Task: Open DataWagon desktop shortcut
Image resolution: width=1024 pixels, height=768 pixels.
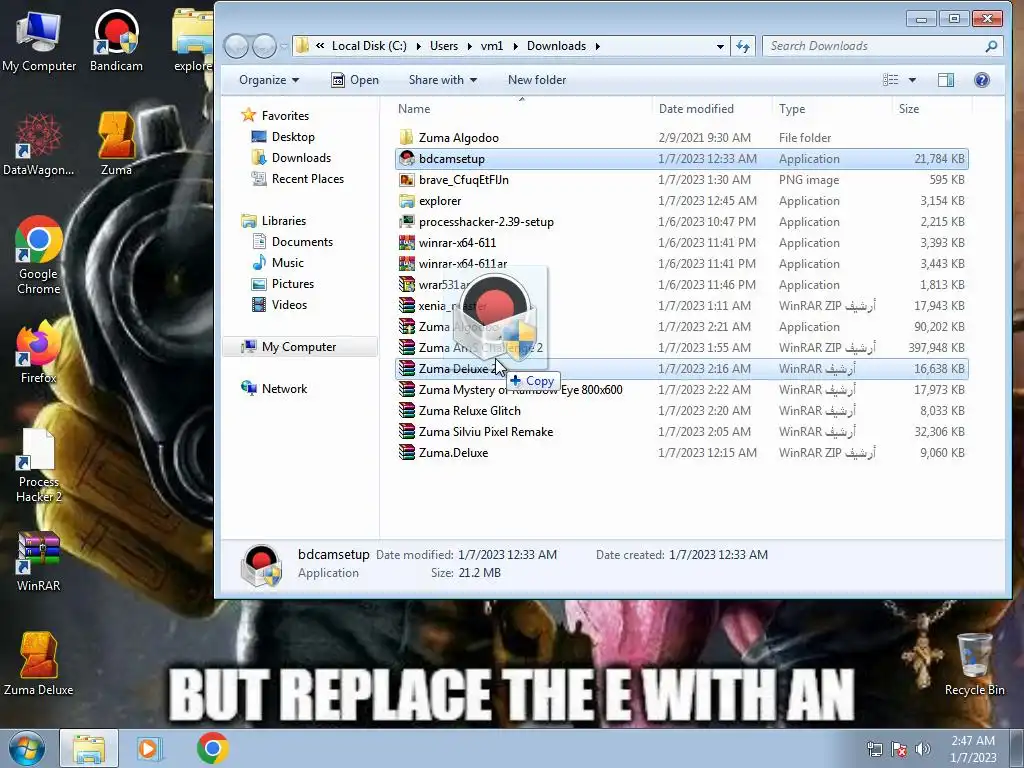Action: [x=39, y=145]
